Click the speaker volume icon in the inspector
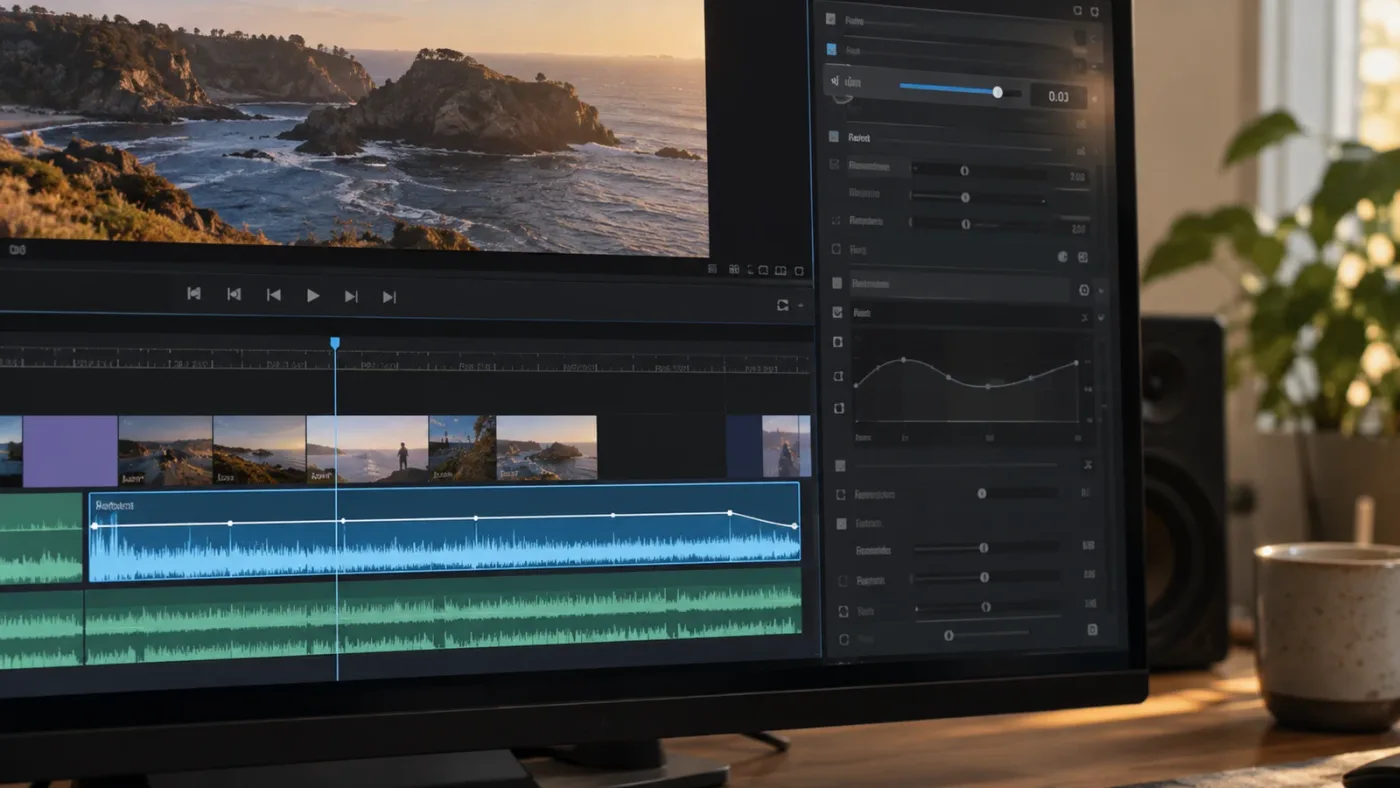 pyautogui.click(x=836, y=82)
